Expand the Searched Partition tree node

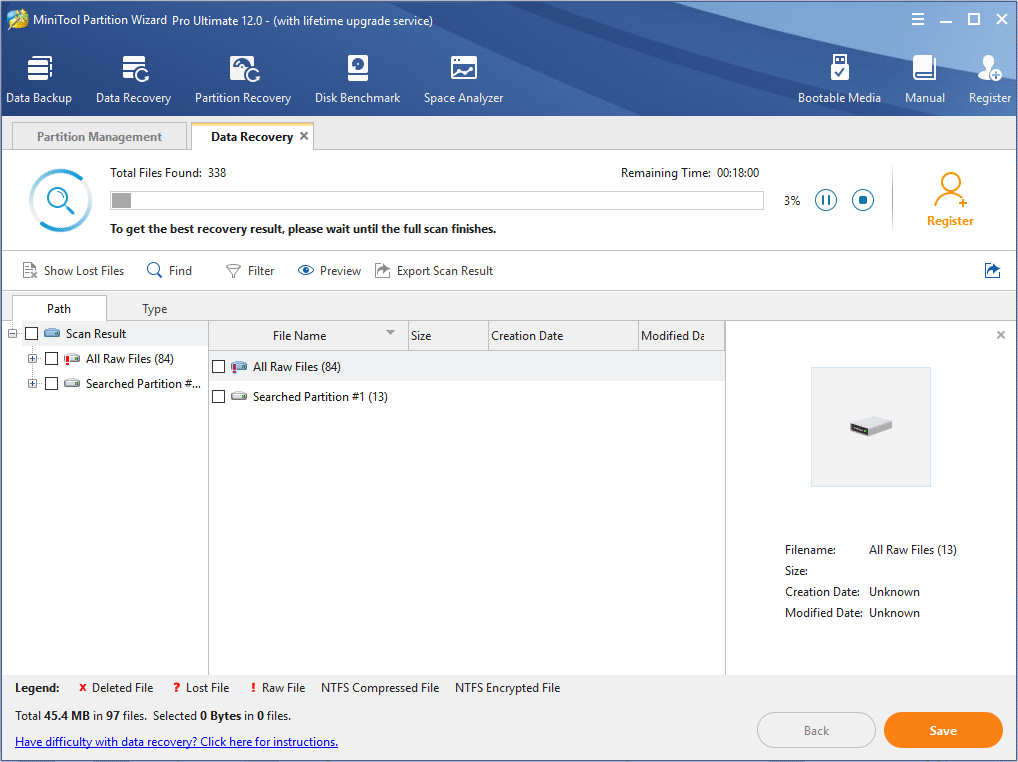(x=32, y=384)
